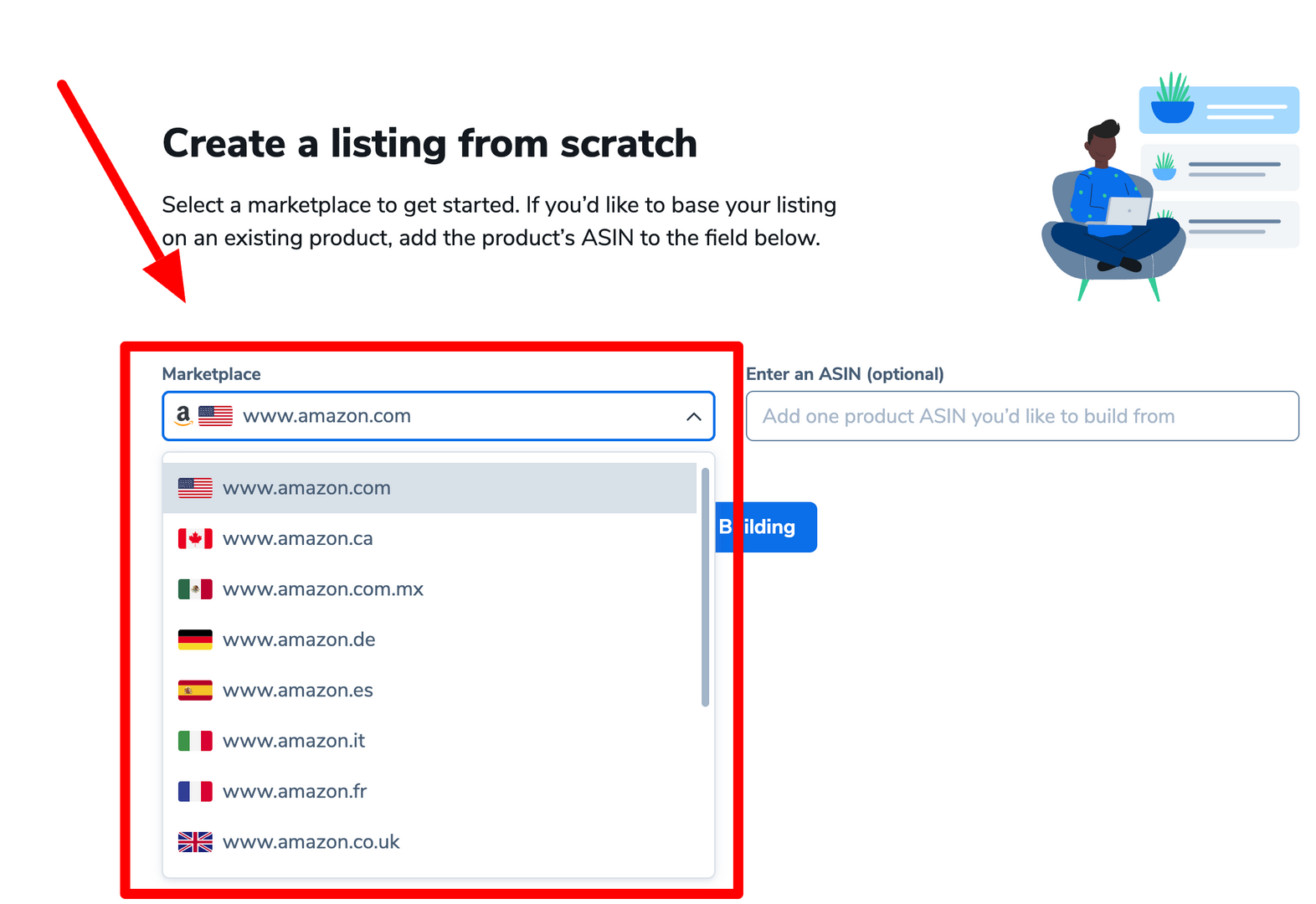Pick www.amazon.com.mx marketplace option
The image size is (1316, 904).
point(323,589)
